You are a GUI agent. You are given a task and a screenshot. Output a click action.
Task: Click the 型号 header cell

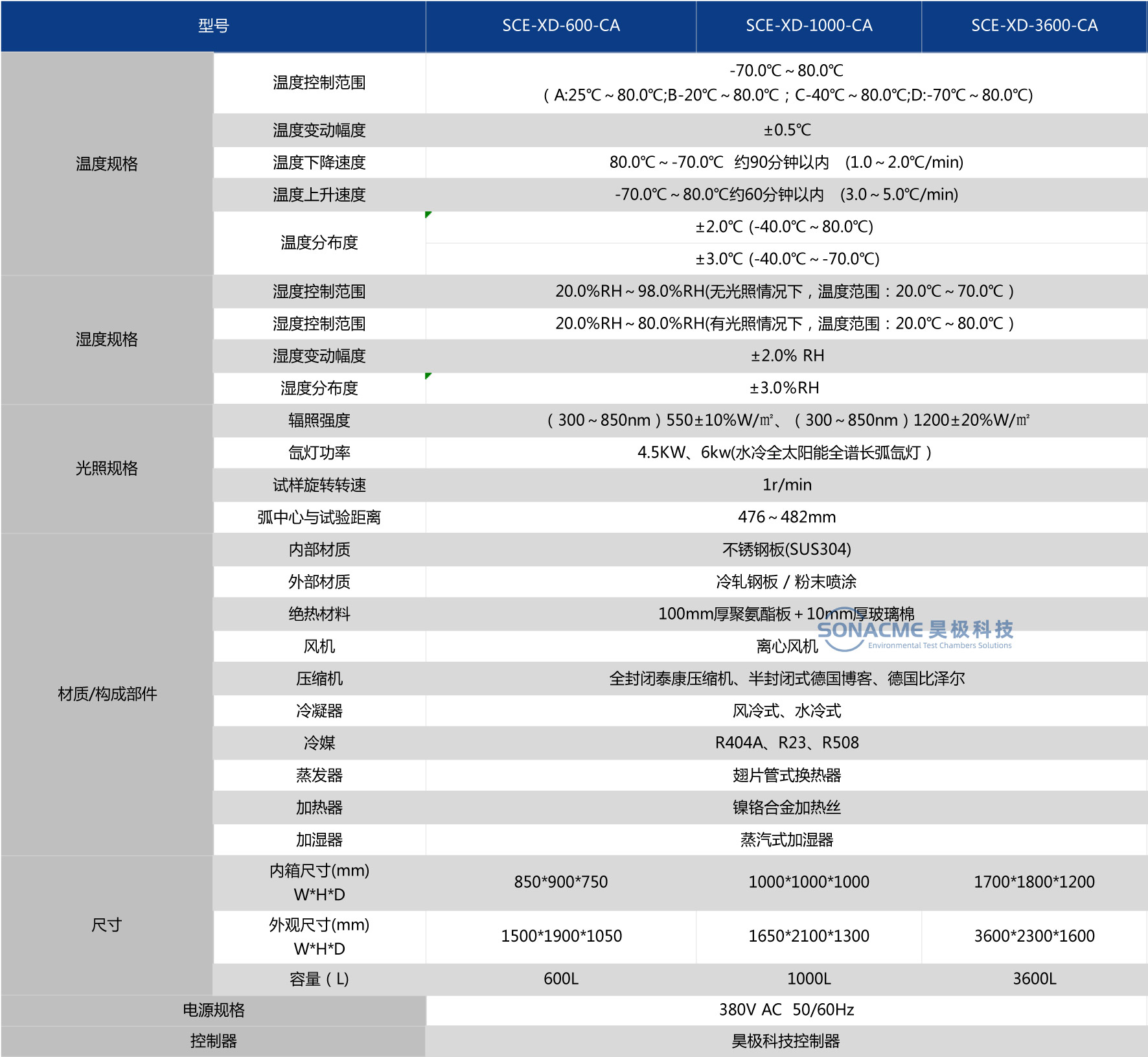point(212,26)
